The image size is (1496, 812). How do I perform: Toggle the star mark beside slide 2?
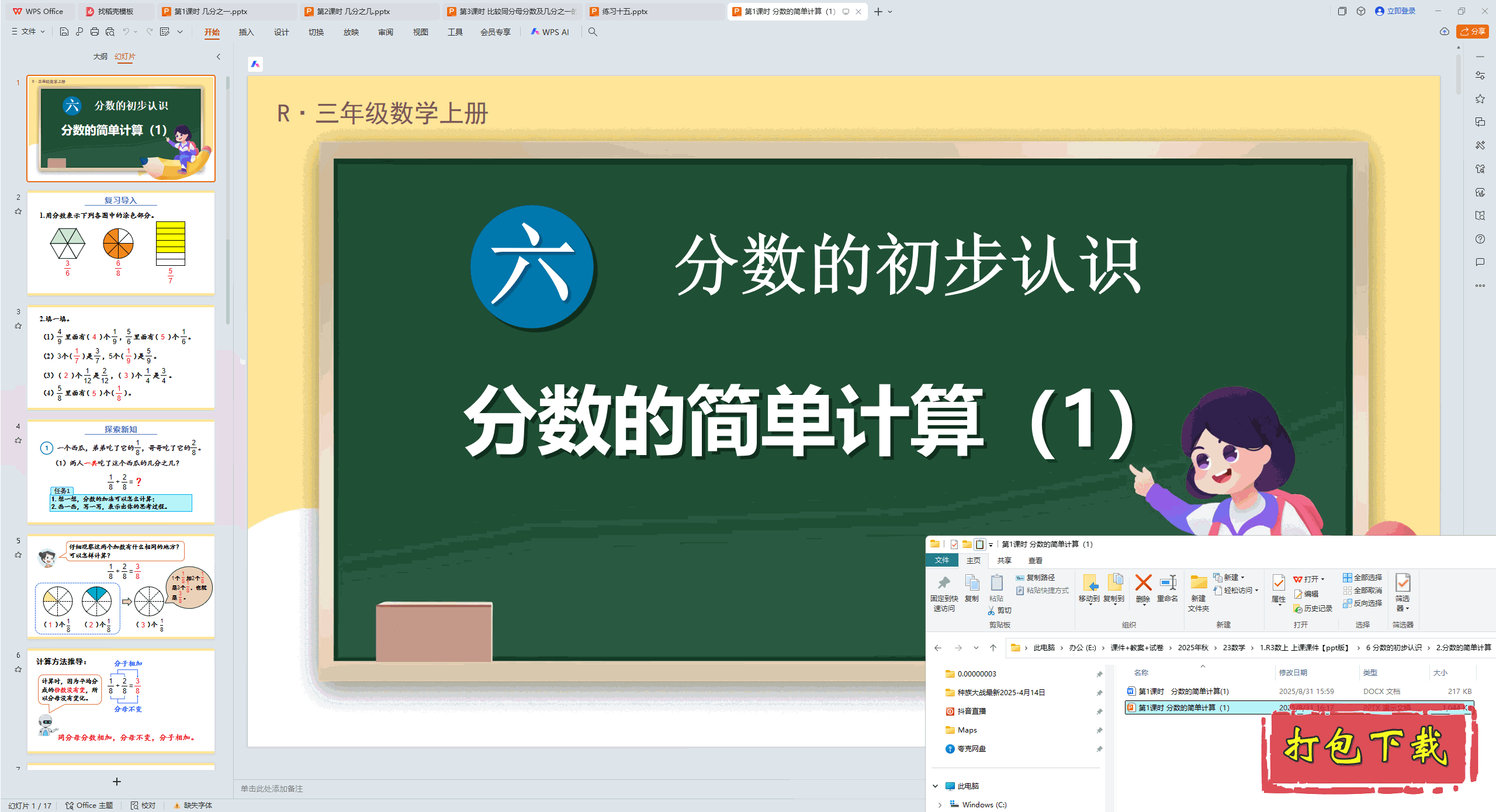point(18,211)
